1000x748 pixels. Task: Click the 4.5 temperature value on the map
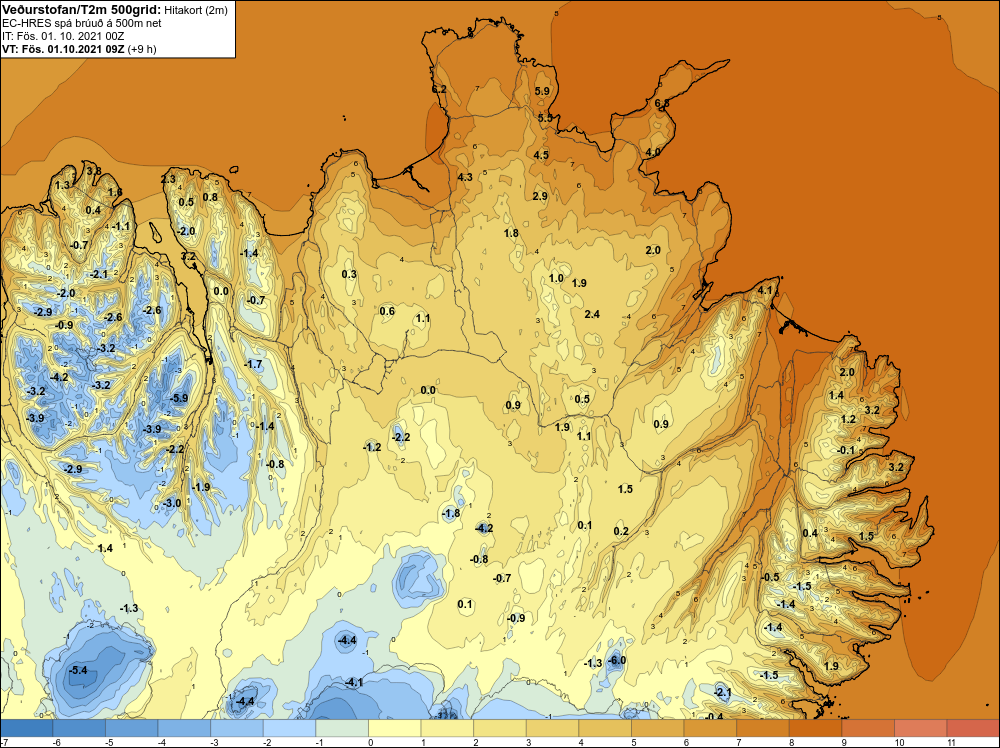tap(541, 155)
